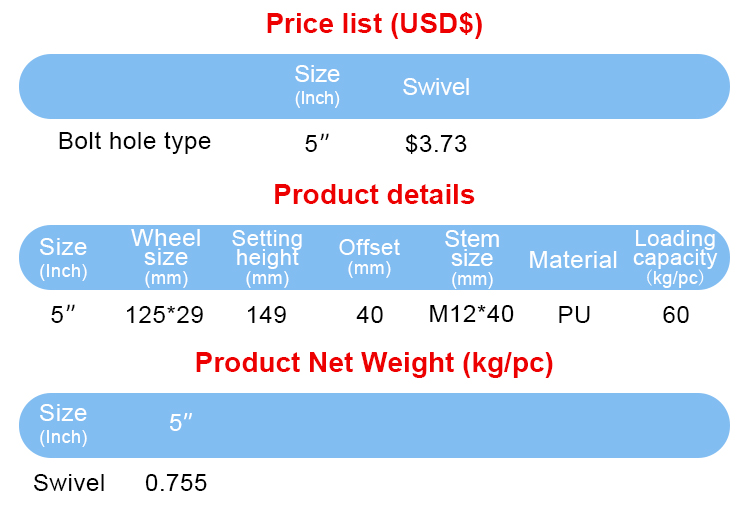Select the Material column header
Image resolution: width=750 pixels, height=532 pixels.
click(573, 261)
